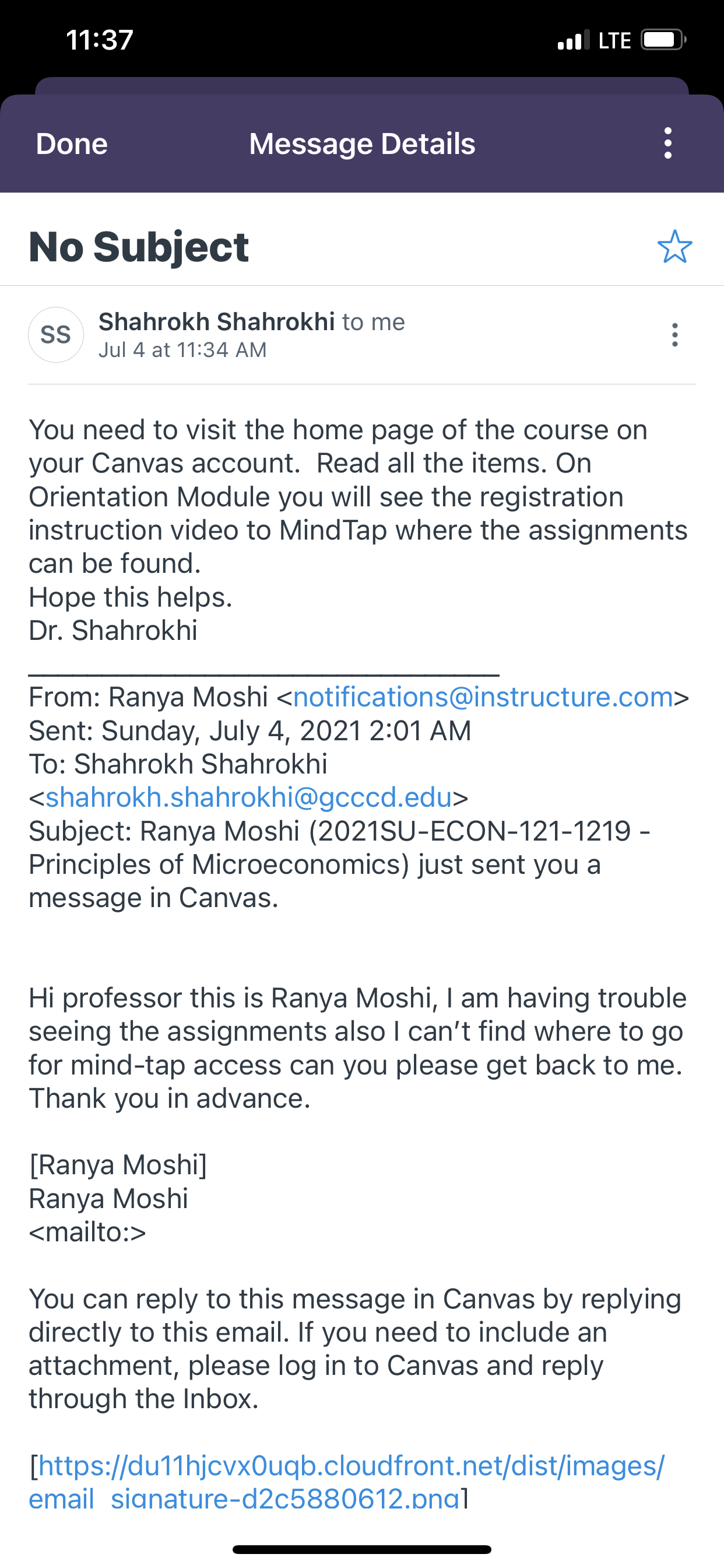This screenshot has width=724, height=1568.
Task: Tap the battery status icon
Action: coord(663,40)
